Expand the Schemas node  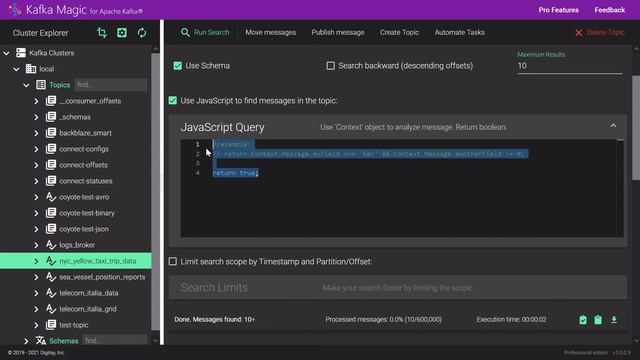point(27,341)
